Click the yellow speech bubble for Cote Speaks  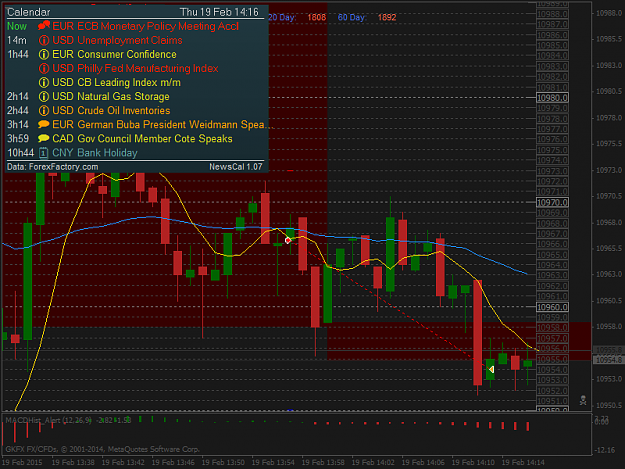[43, 138]
